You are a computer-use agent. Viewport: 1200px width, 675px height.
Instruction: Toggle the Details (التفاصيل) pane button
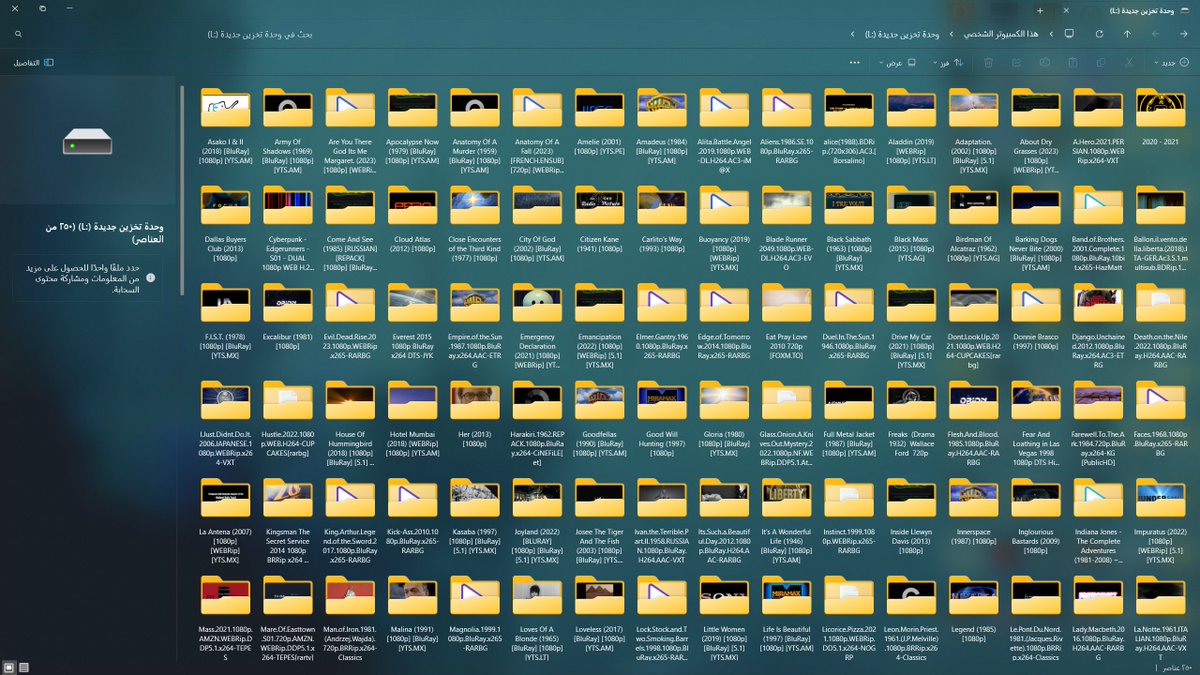[x=33, y=62]
